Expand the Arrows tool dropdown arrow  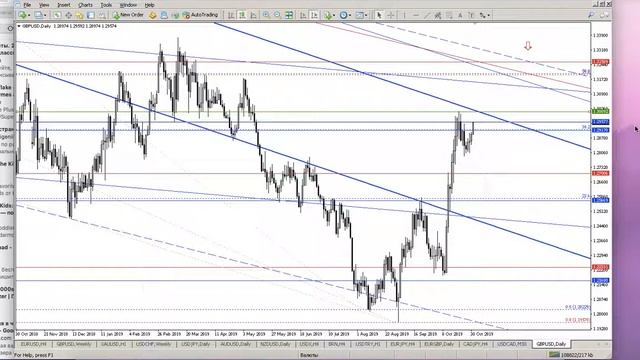coord(489,15)
